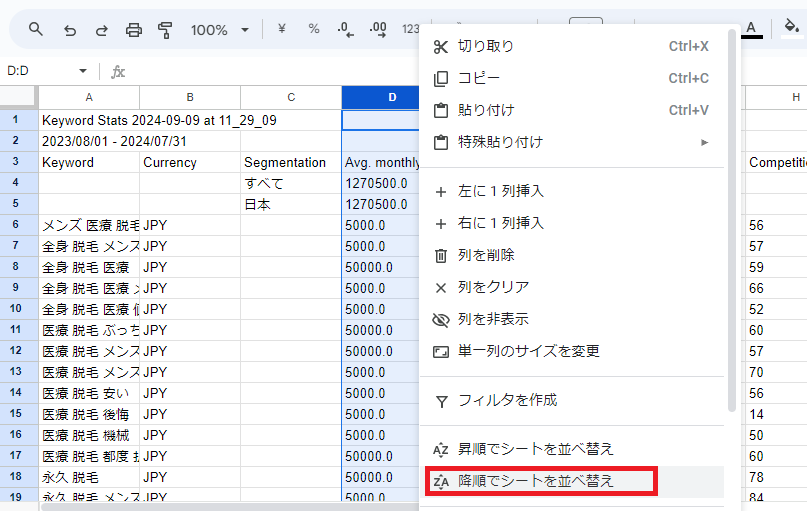This screenshot has width=807, height=511.
Task: Click 列を非表示 to hide the column
Action: [493, 319]
